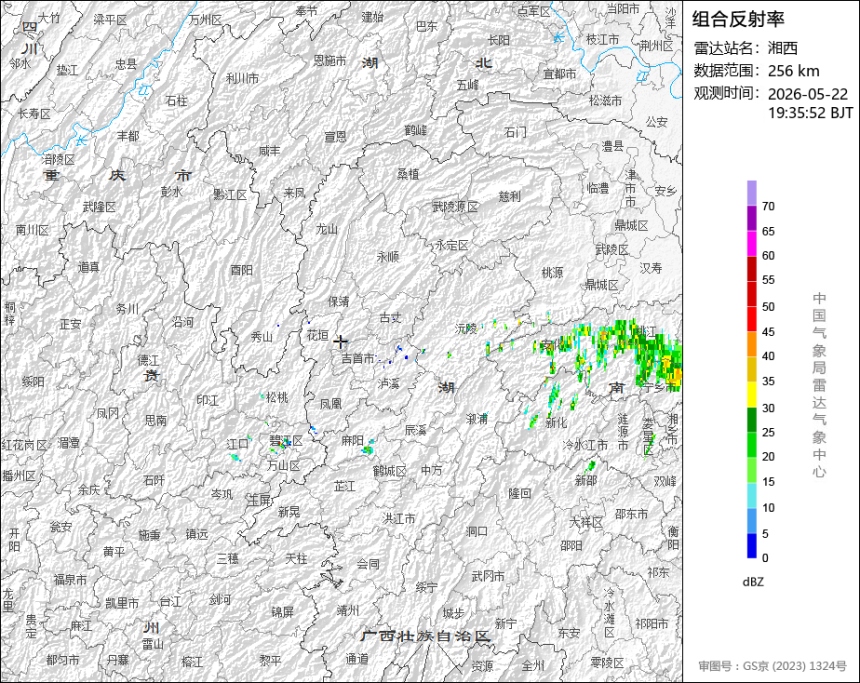Click the 万州区 label on map

coord(206,20)
